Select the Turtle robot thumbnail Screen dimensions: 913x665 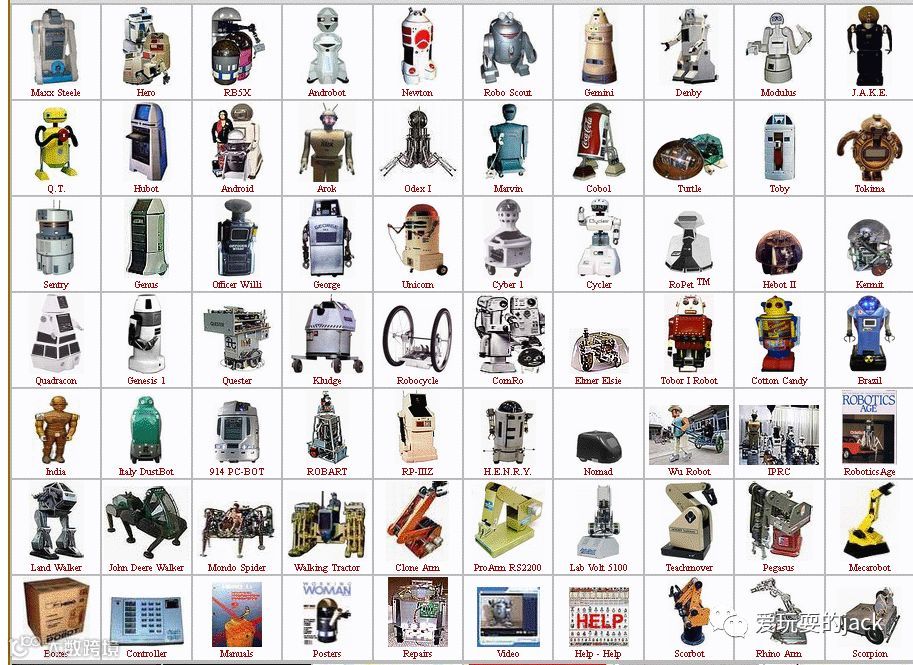tap(689, 156)
